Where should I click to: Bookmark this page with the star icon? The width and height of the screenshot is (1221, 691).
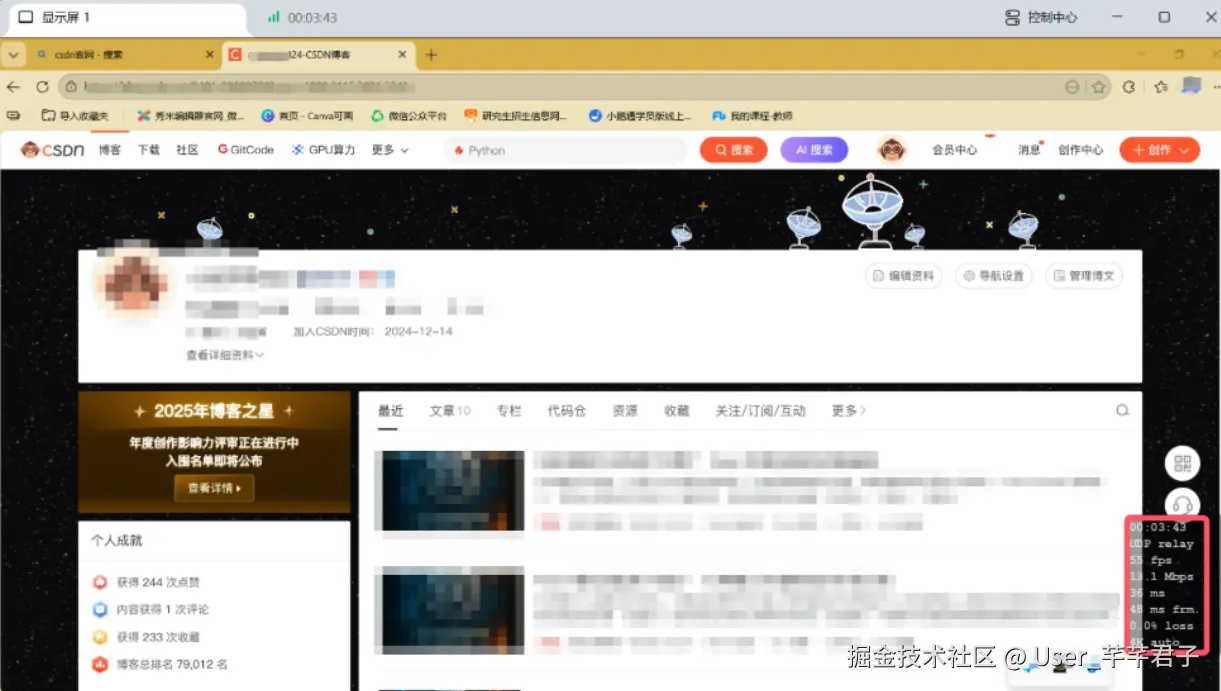pyautogui.click(x=1098, y=87)
